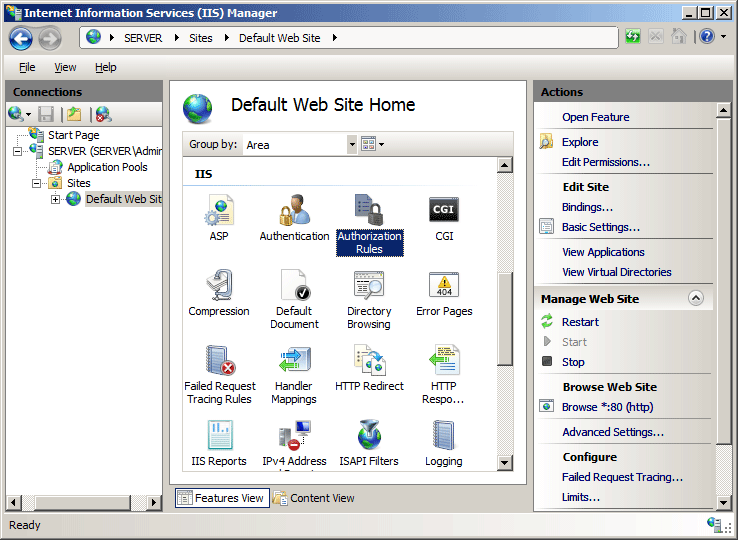Collapse the Sites tree node
The image size is (738, 540).
36,184
